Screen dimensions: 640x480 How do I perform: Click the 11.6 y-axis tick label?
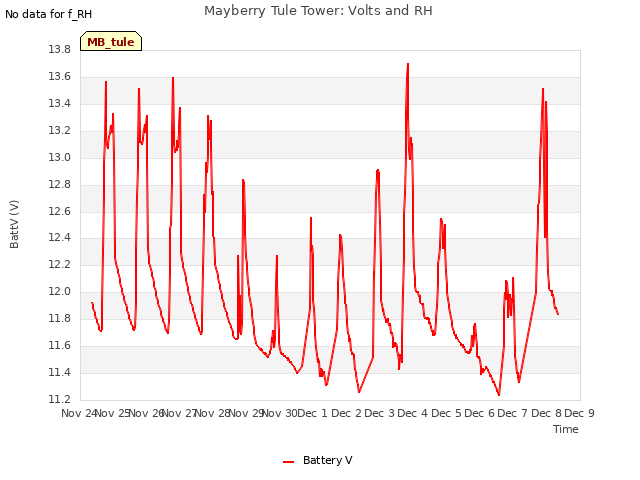pos(60,346)
